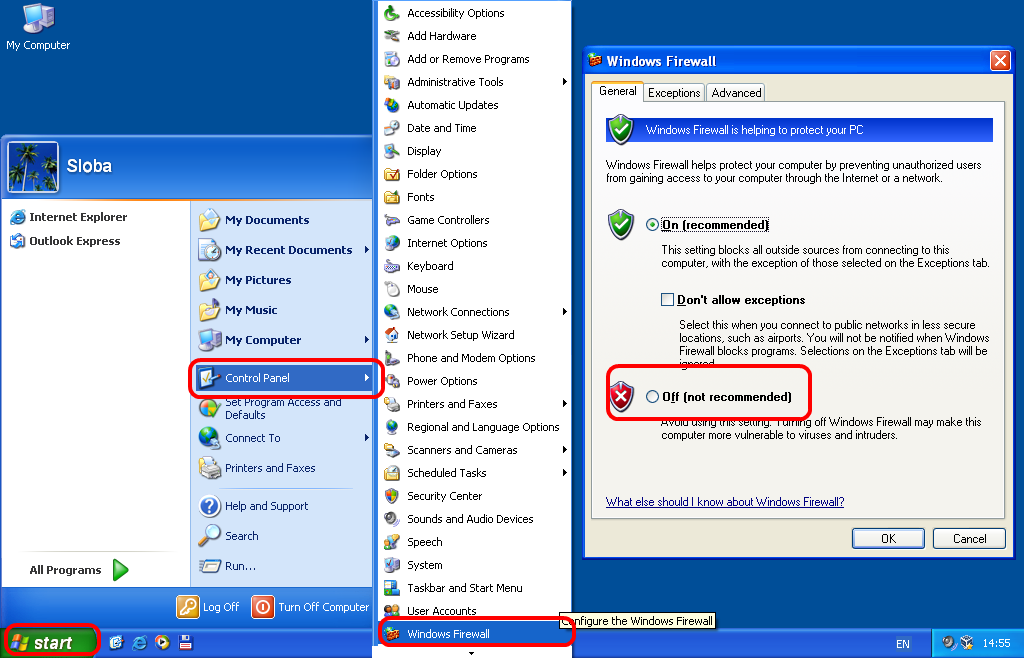Click the User Accounts icon

pos(392,610)
